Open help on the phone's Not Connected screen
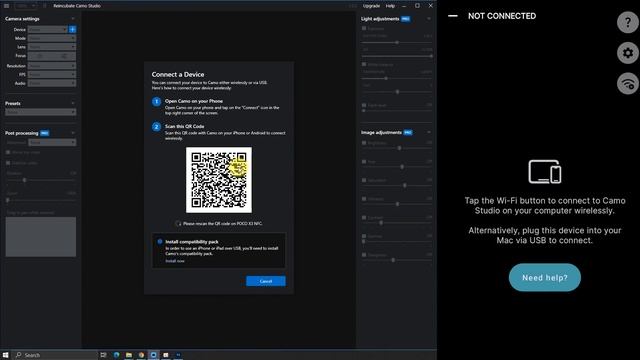Image resolution: width=640 pixels, height=360 pixels. coord(628,22)
